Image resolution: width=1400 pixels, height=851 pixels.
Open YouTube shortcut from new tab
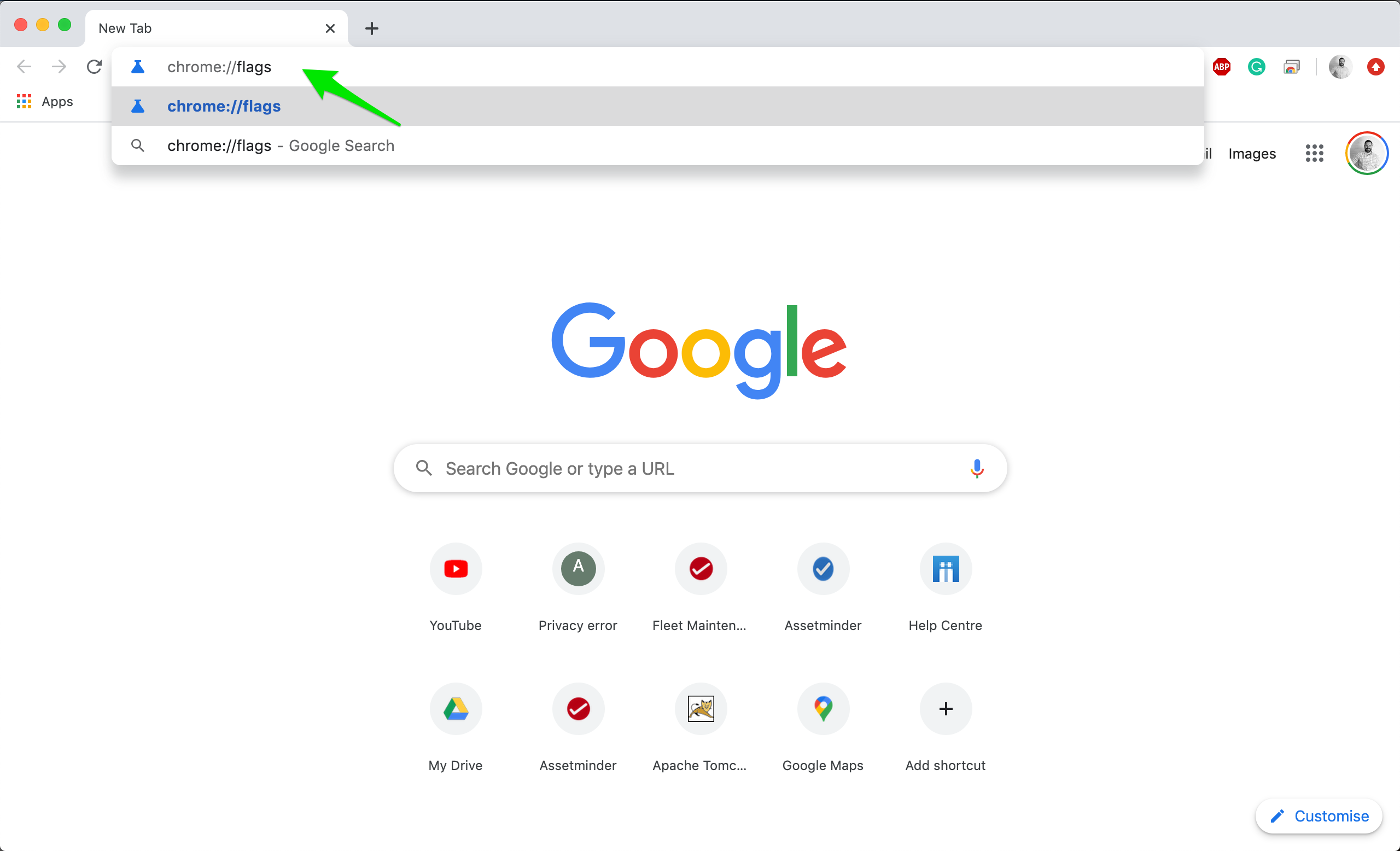455,569
